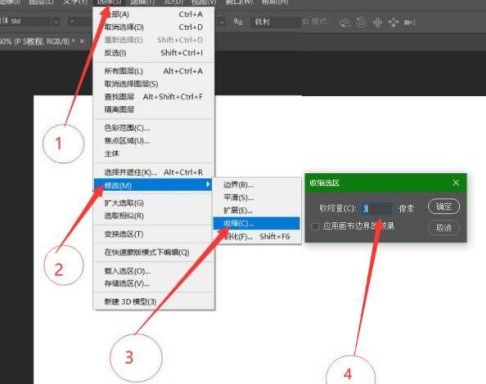Choose 扩大选取(G) grow entry

click(x=153, y=203)
